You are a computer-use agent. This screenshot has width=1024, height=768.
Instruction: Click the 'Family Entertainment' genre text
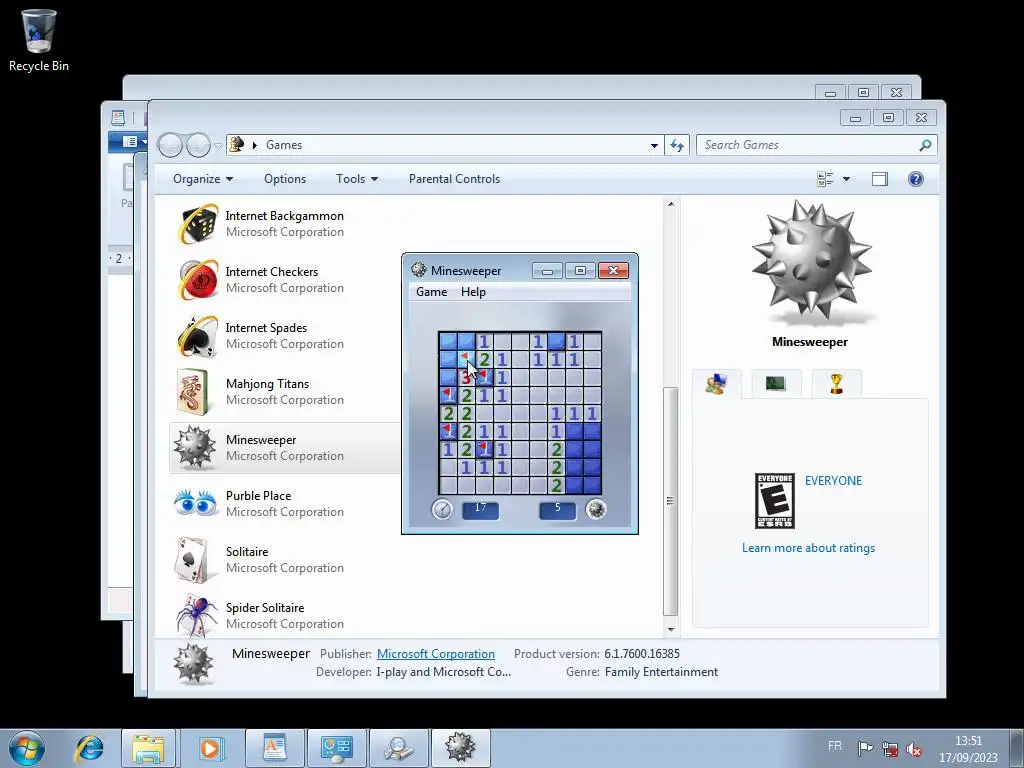pyautogui.click(x=661, y=672)
